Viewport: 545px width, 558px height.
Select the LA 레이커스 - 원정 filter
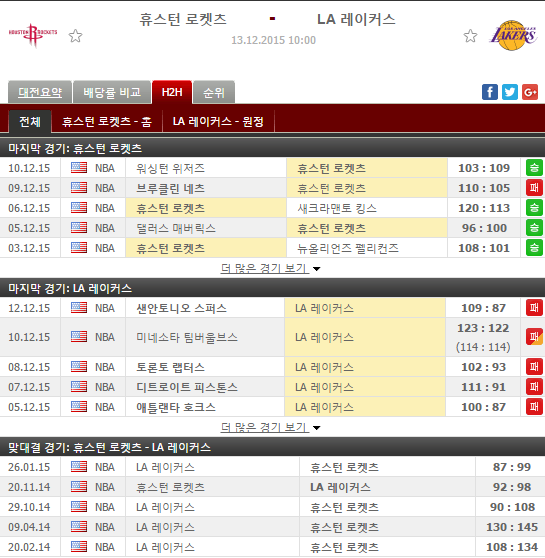coord(218,122)
